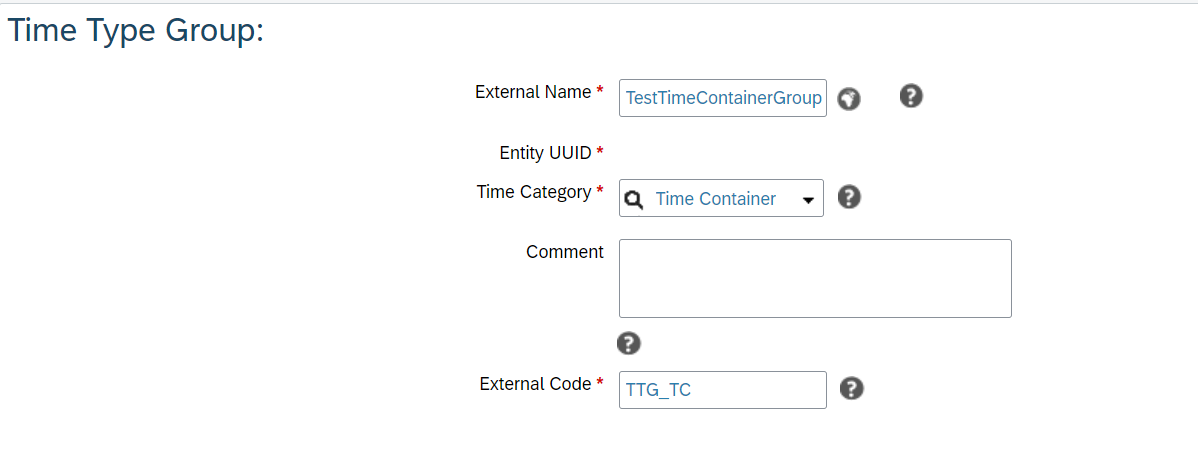Click the magnifier icon in Time Category
The height and width of the screenshot is (462, 1198).
point(634,200)
